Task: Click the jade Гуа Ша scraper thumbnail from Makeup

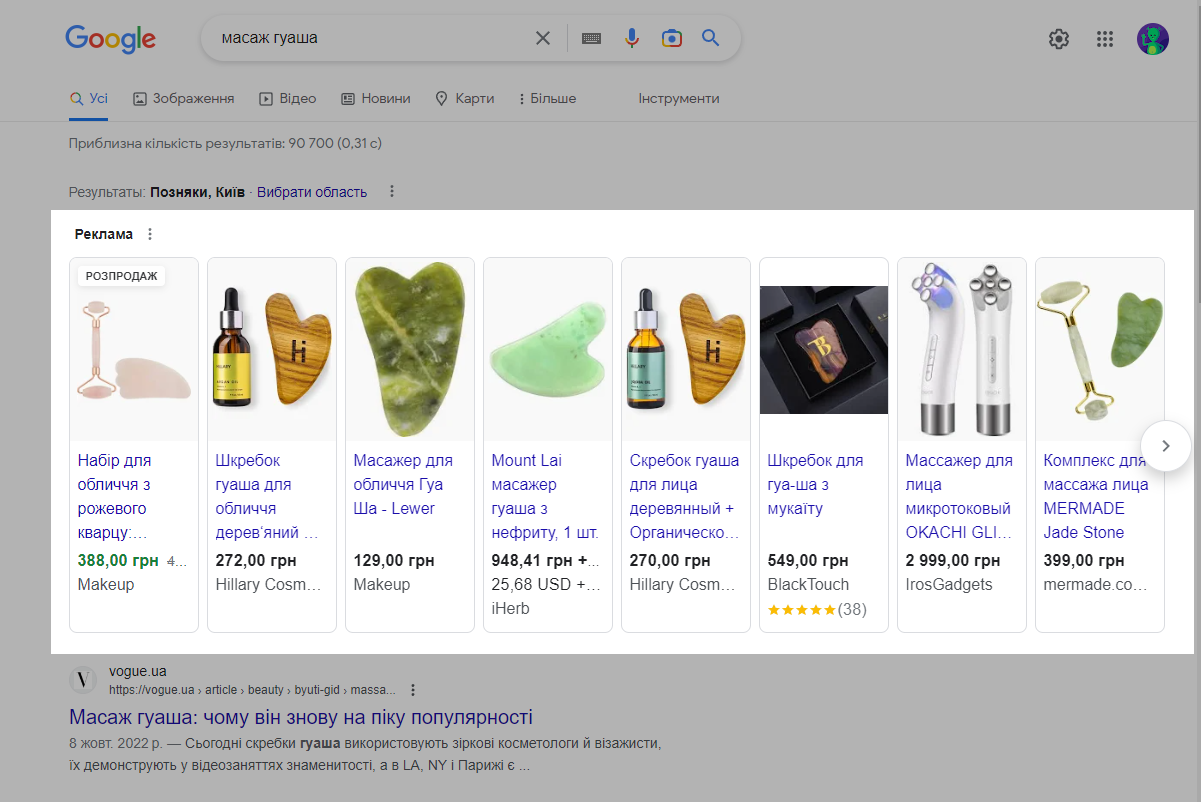Action: [409, 349]
